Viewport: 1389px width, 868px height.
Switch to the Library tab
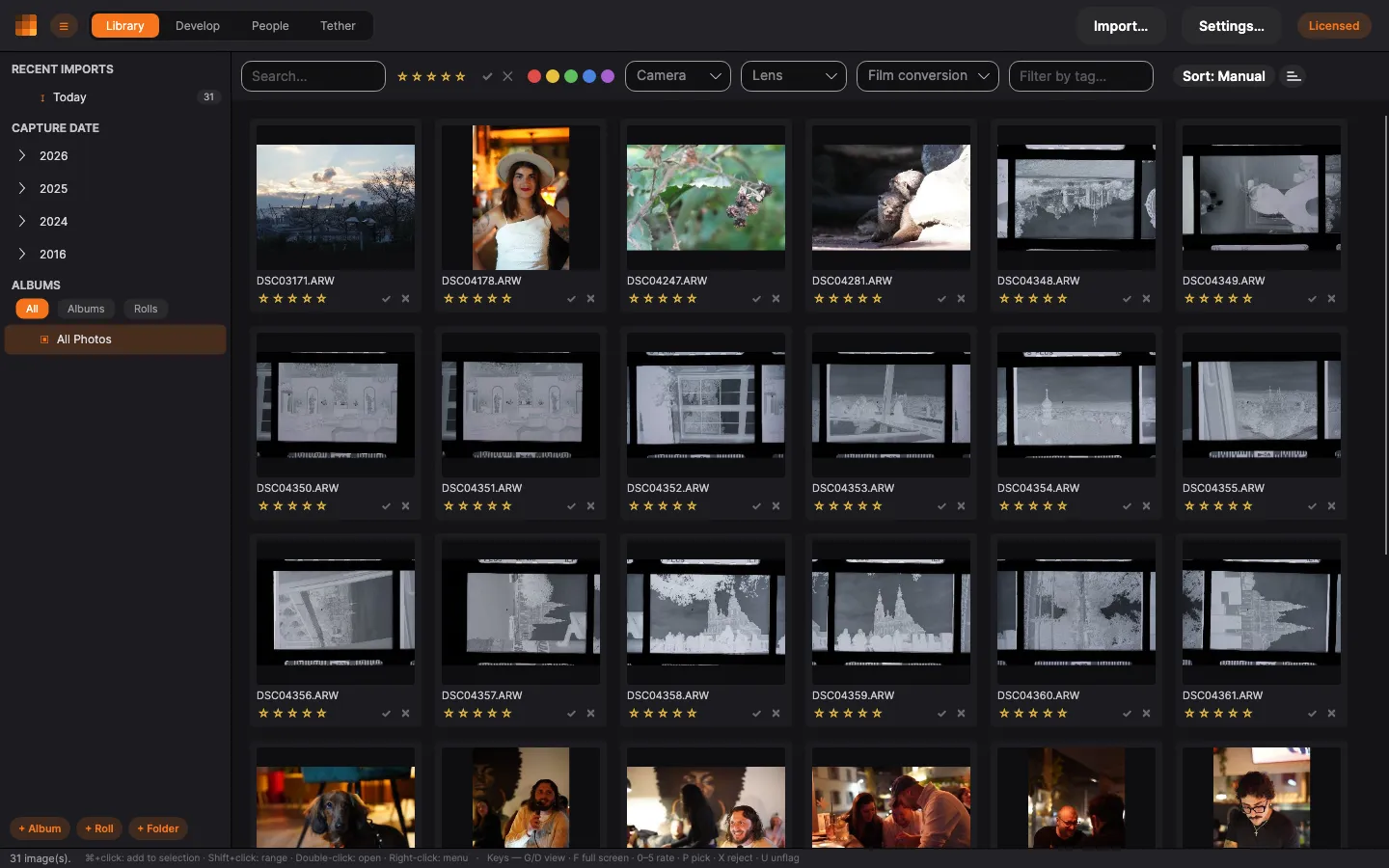(124, 26)
